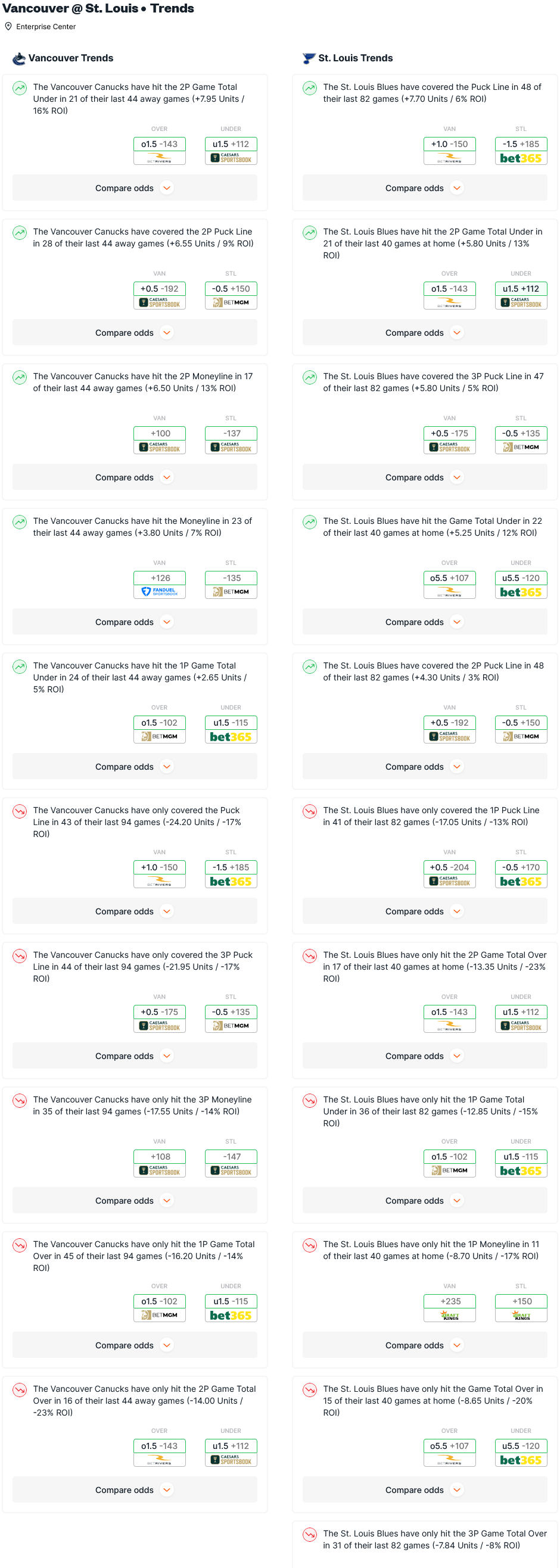Click the FanDuel Sportsbook +126 odds logo

160,592
